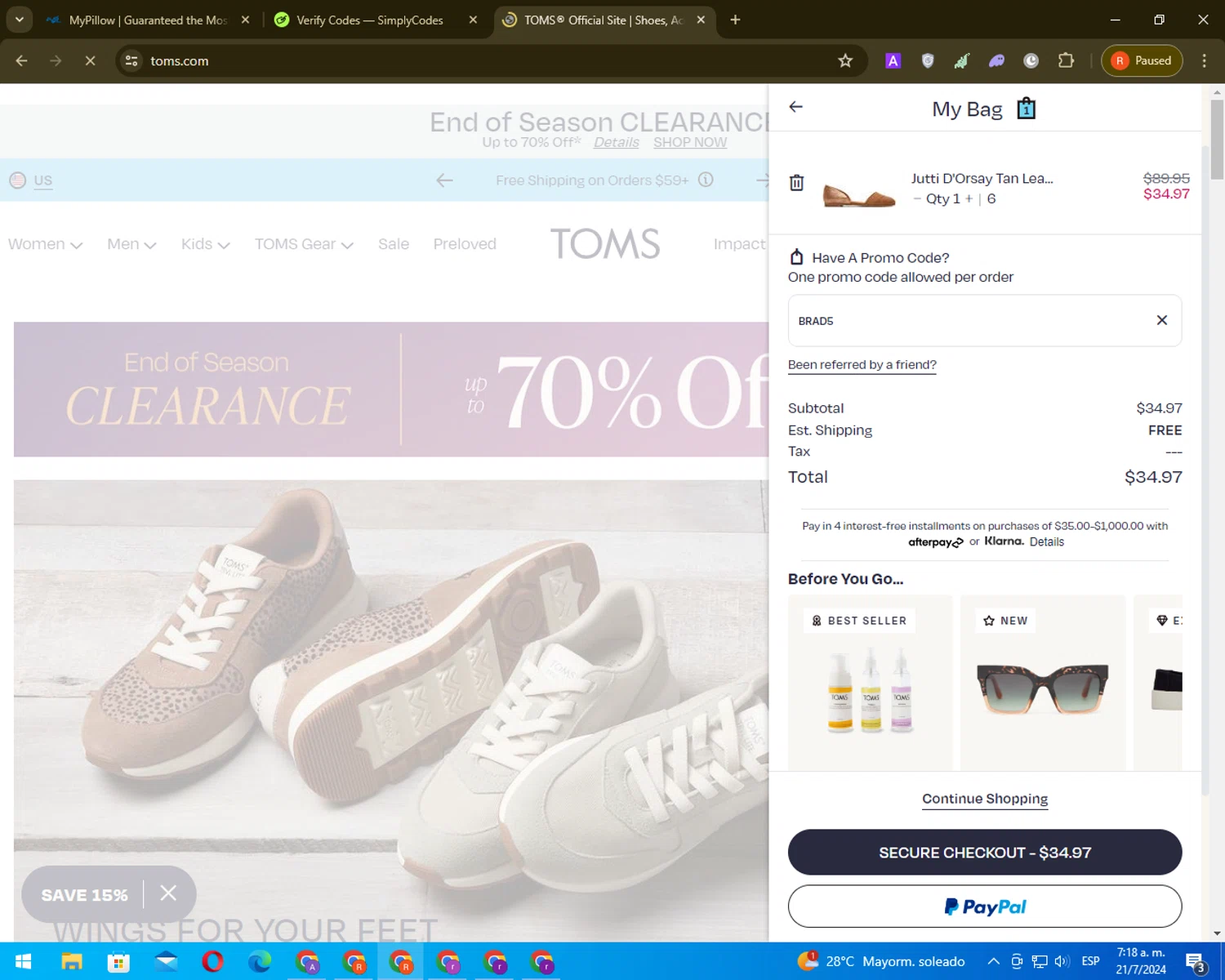Open Afterpay/Klarna Details link
This screenshot has width=1225, height=980.
pyautogui.click(x=1046, y=541)
